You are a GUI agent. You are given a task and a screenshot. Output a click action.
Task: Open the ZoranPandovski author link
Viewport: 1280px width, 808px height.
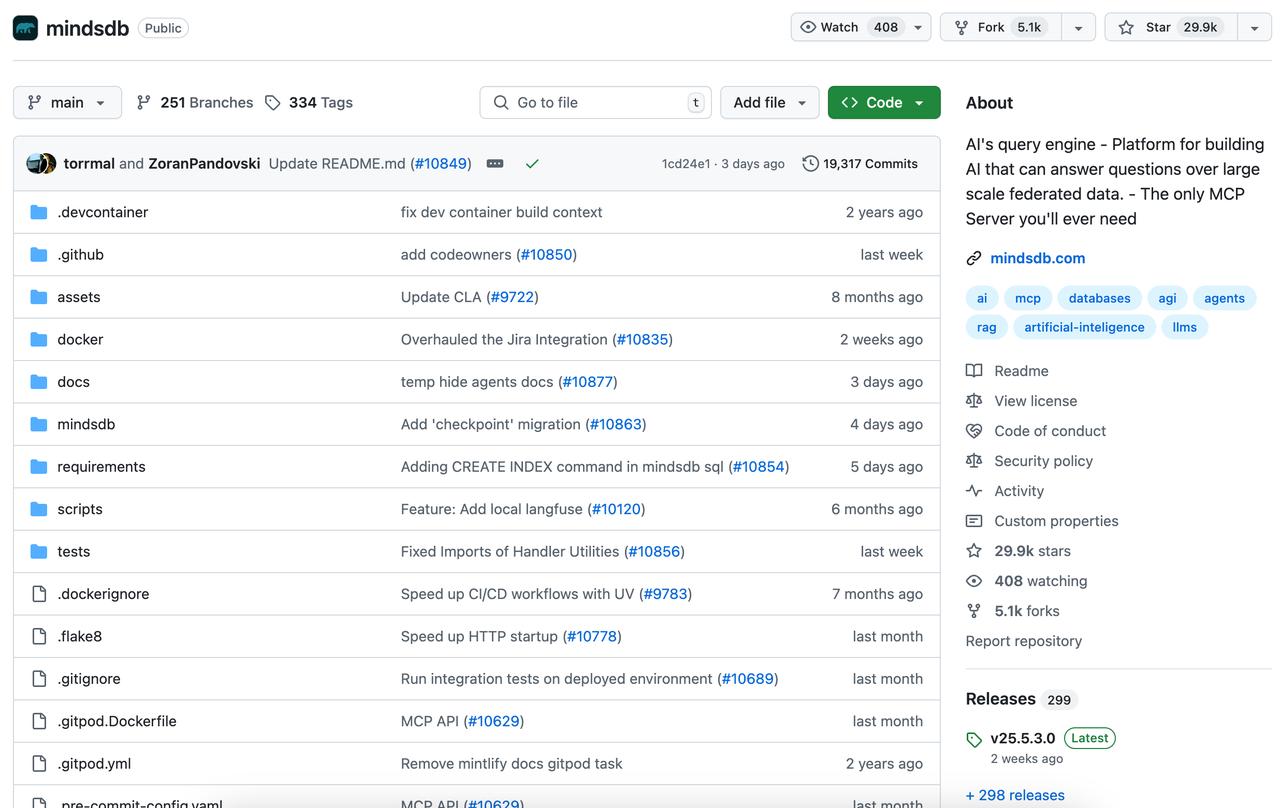pos(204,163)
